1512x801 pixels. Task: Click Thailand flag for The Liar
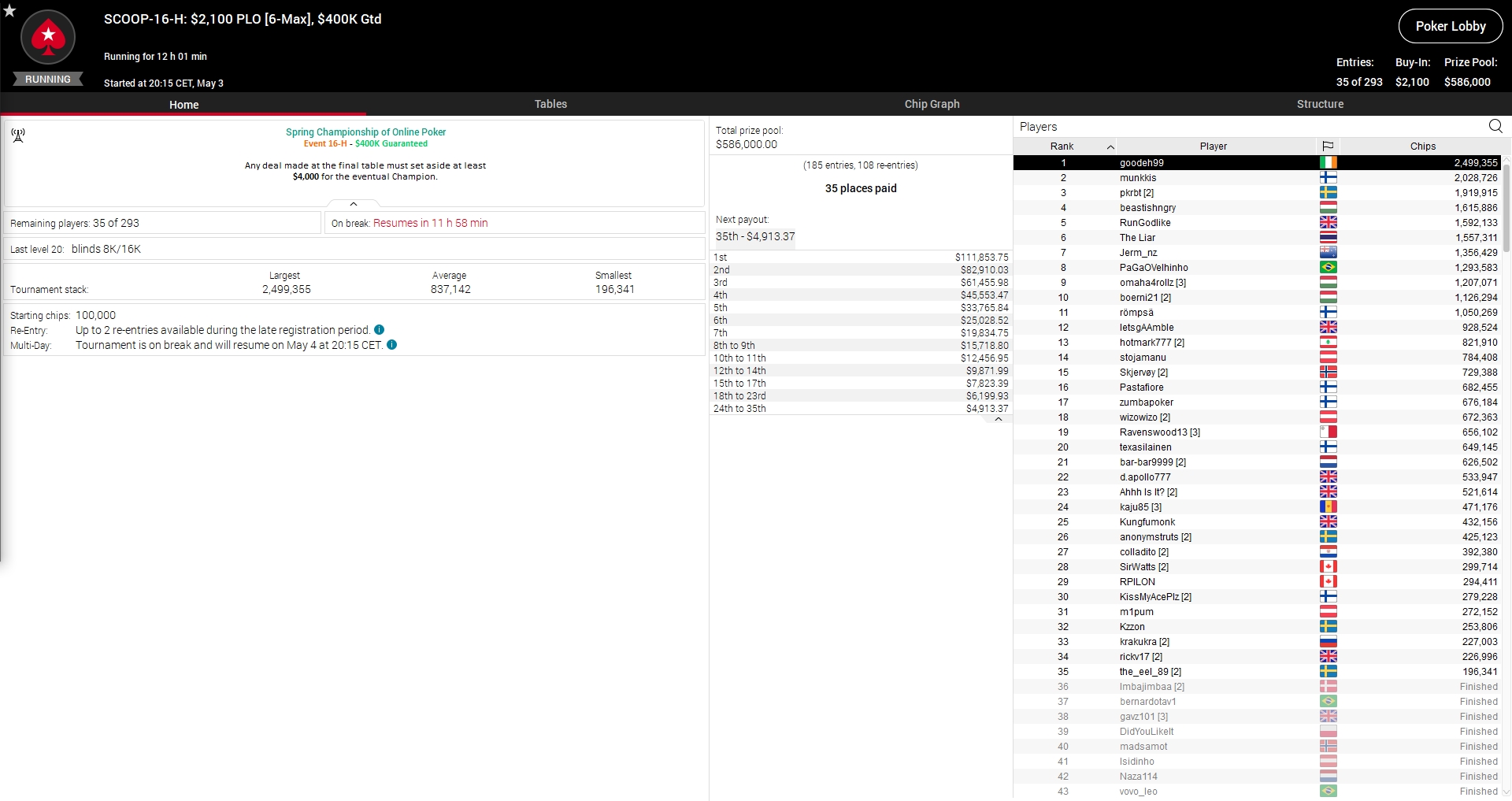1329,238
